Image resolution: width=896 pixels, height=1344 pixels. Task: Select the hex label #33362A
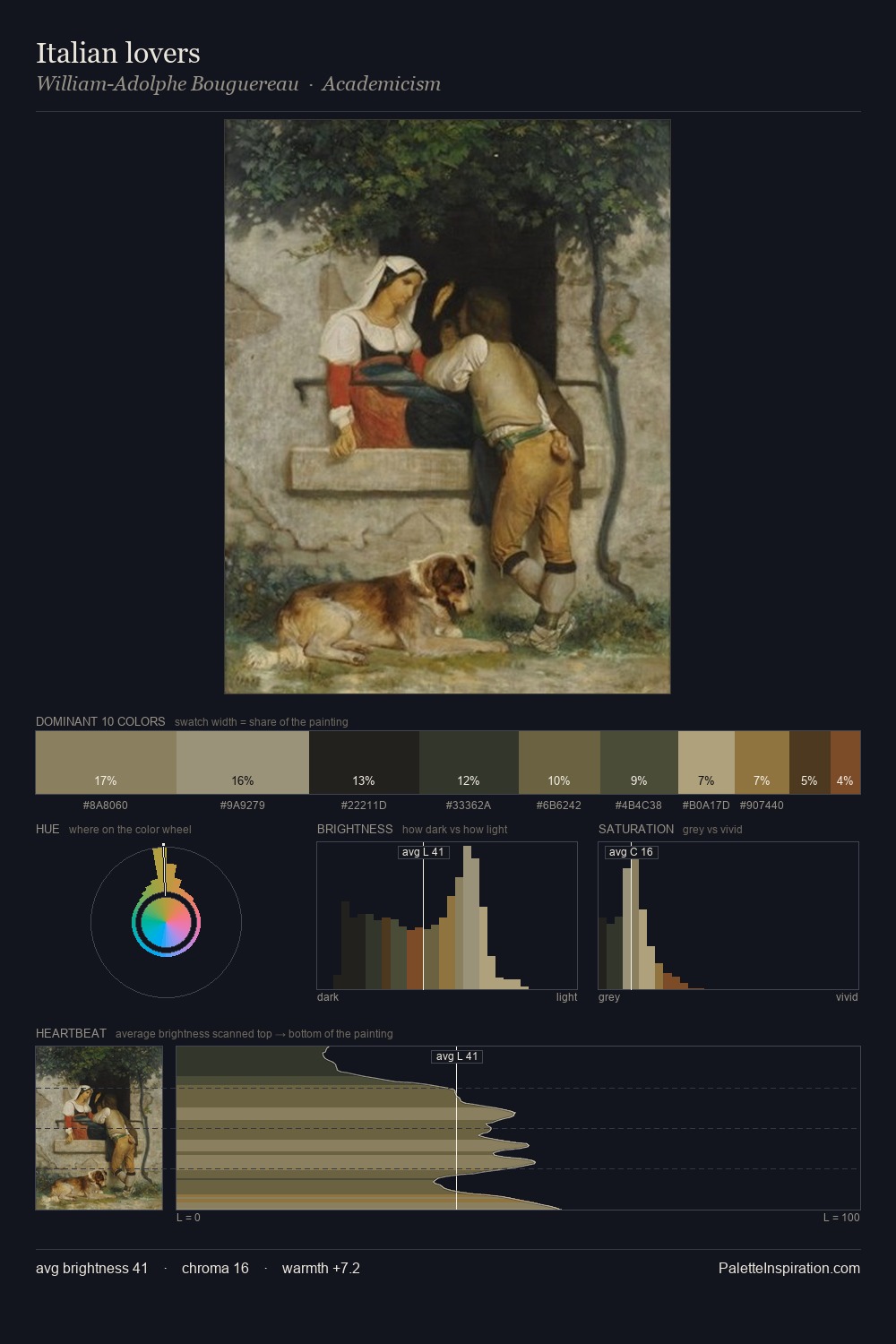point(469,806)
